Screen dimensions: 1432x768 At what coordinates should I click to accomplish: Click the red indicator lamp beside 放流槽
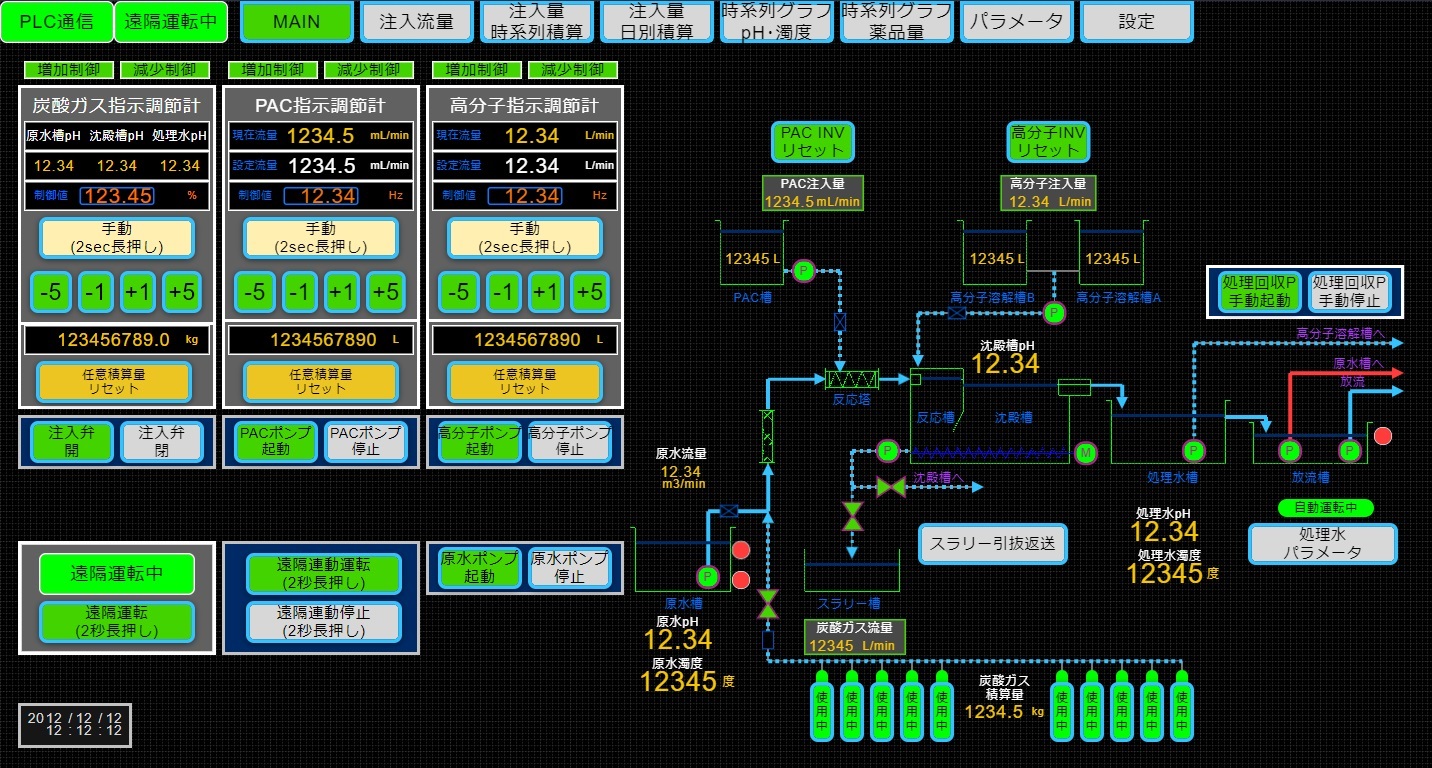[1383, 436]
